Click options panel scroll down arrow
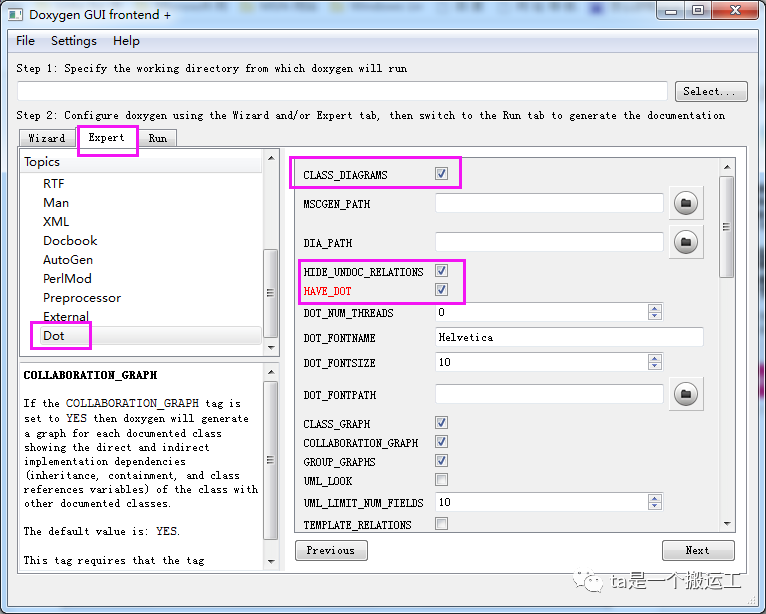Screen dimensions: 766x614 tap(727, 524)
